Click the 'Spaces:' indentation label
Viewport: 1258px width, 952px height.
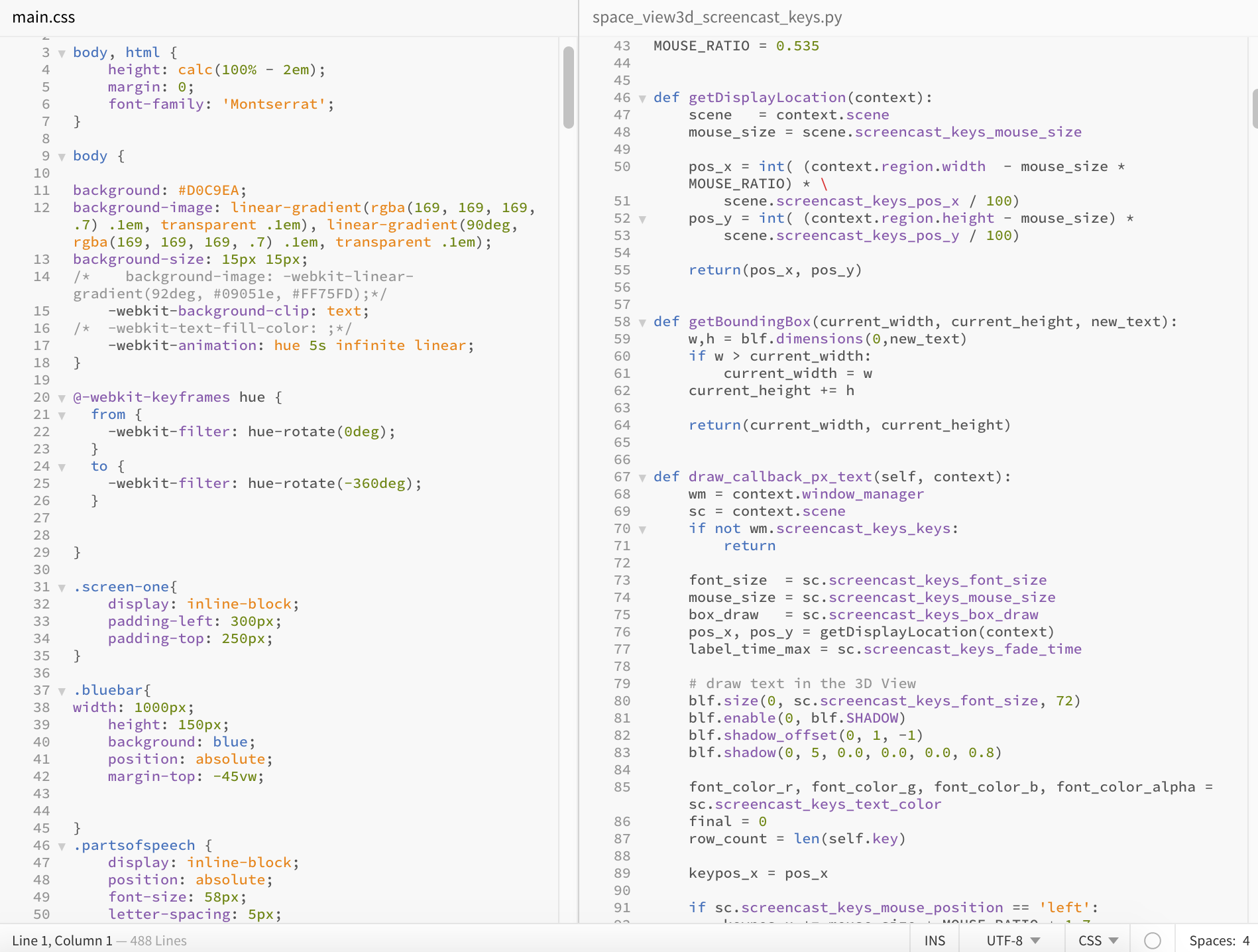point(1212,940)
